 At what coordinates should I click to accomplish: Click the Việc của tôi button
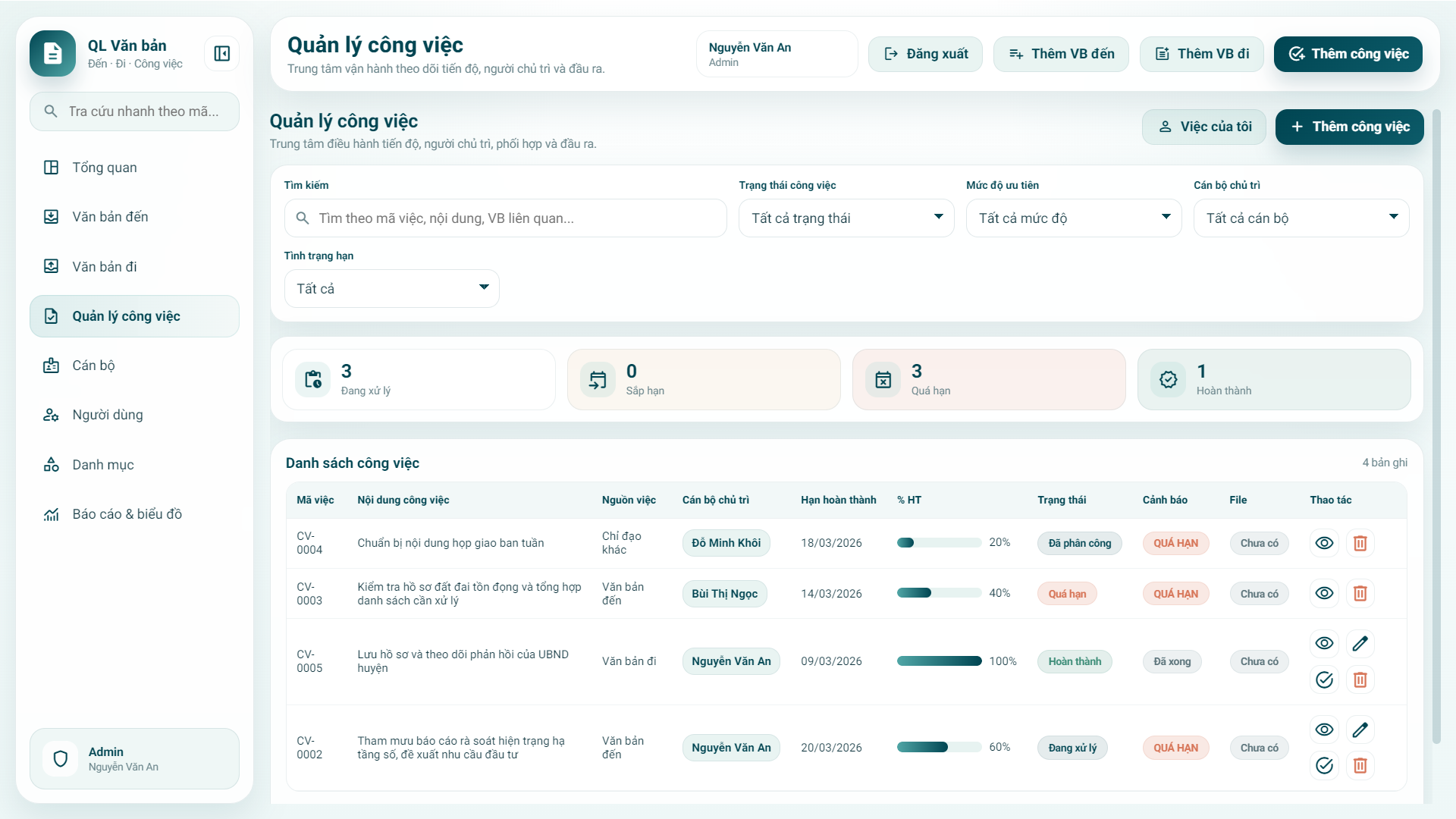pyautogui.click(x=1204, y=127)
